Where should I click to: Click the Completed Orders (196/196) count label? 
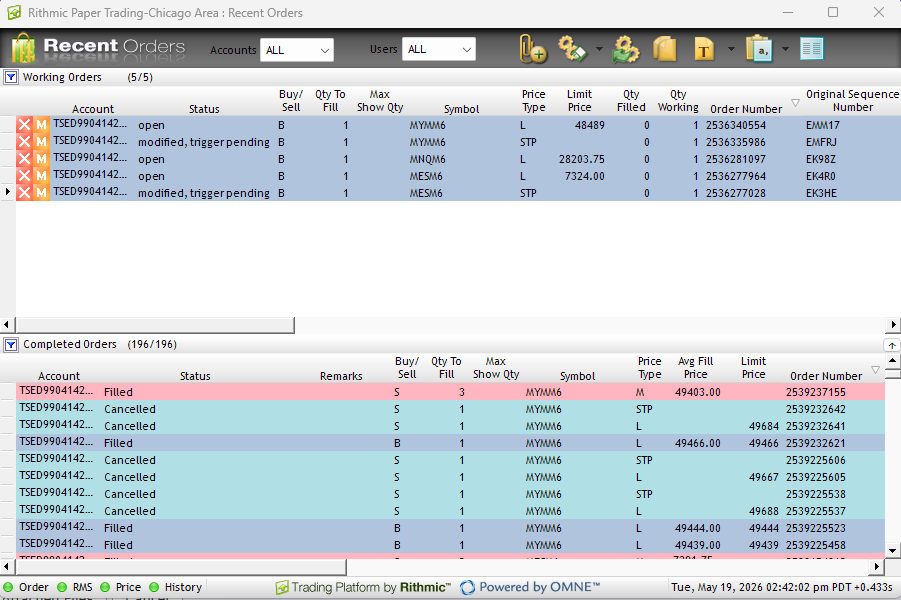(152, 345)
